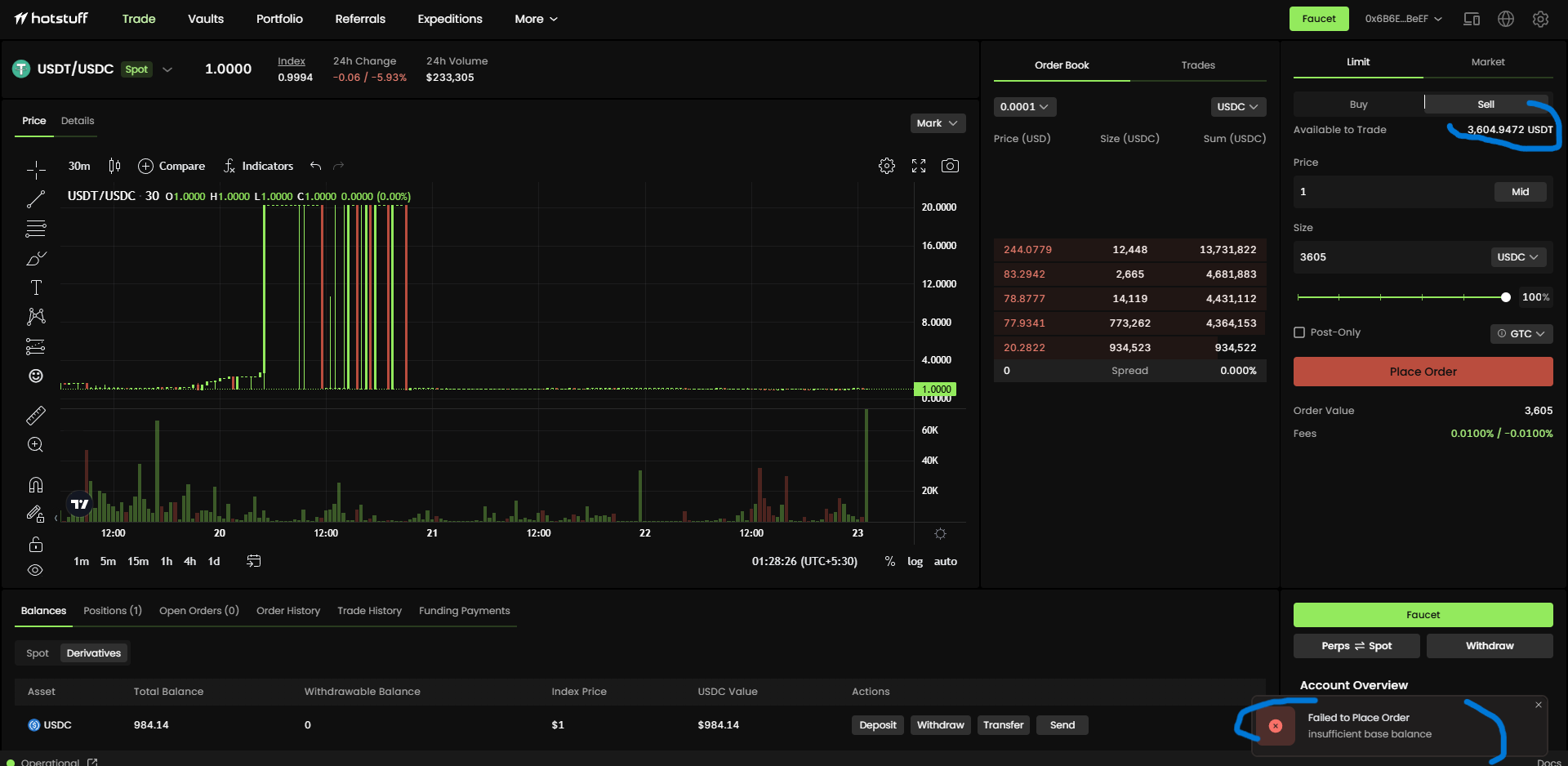Expand the Mark price type dropdown
1568x766 pixels.
(938, 123)
